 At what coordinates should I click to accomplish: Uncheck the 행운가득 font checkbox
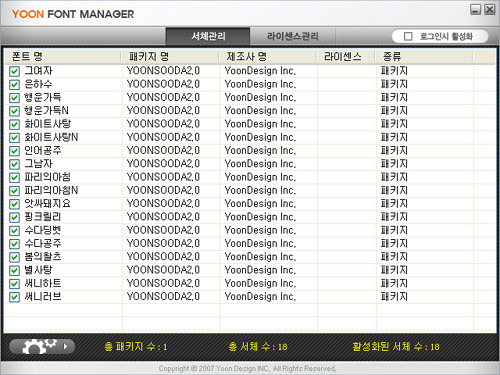14,98
